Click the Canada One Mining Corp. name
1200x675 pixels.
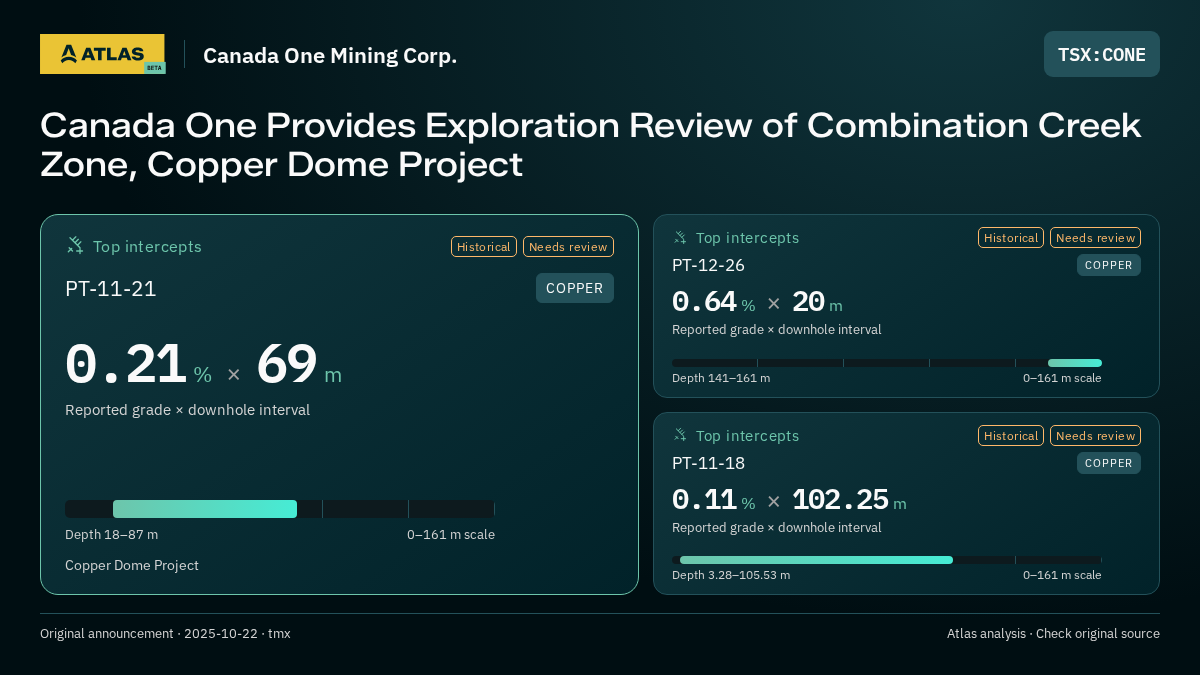[330, 55]
